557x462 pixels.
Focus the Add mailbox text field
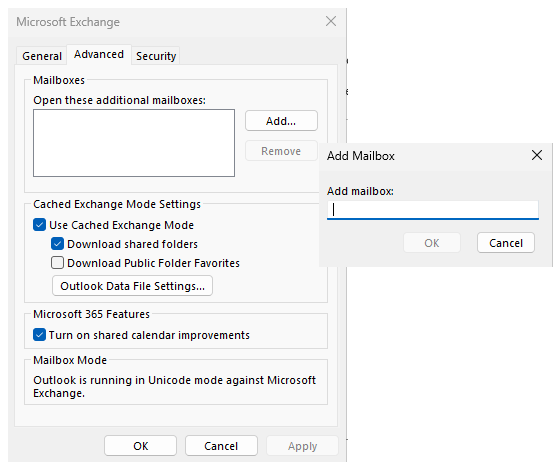coord(433,210)
